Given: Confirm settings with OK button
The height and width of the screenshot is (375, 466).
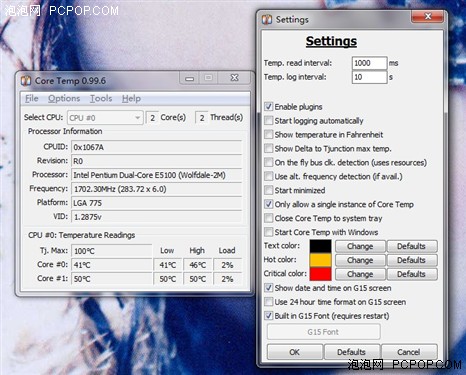Looking at the screenshot, I should [295, 352].
